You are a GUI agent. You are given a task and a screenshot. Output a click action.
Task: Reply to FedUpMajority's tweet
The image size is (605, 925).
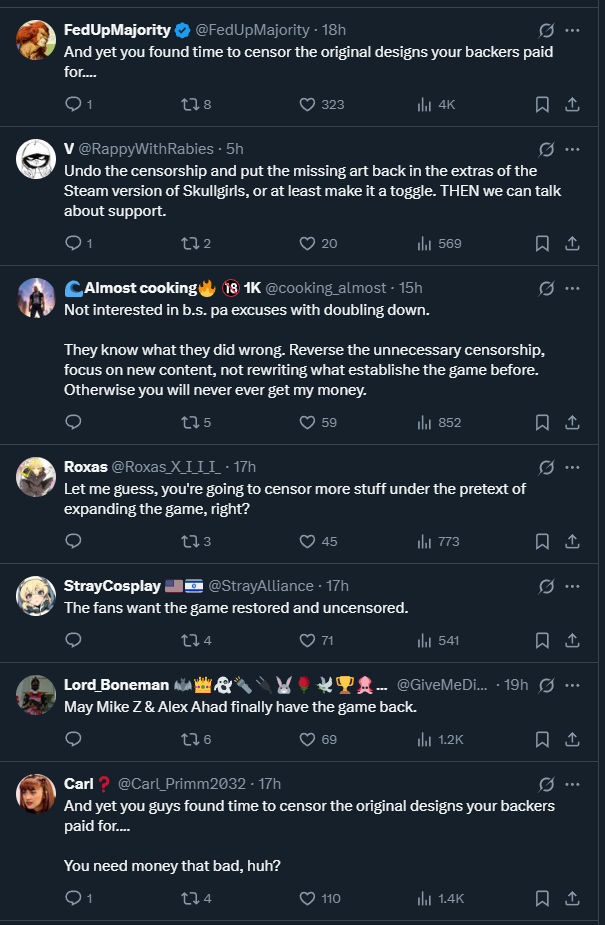(73, 104)
